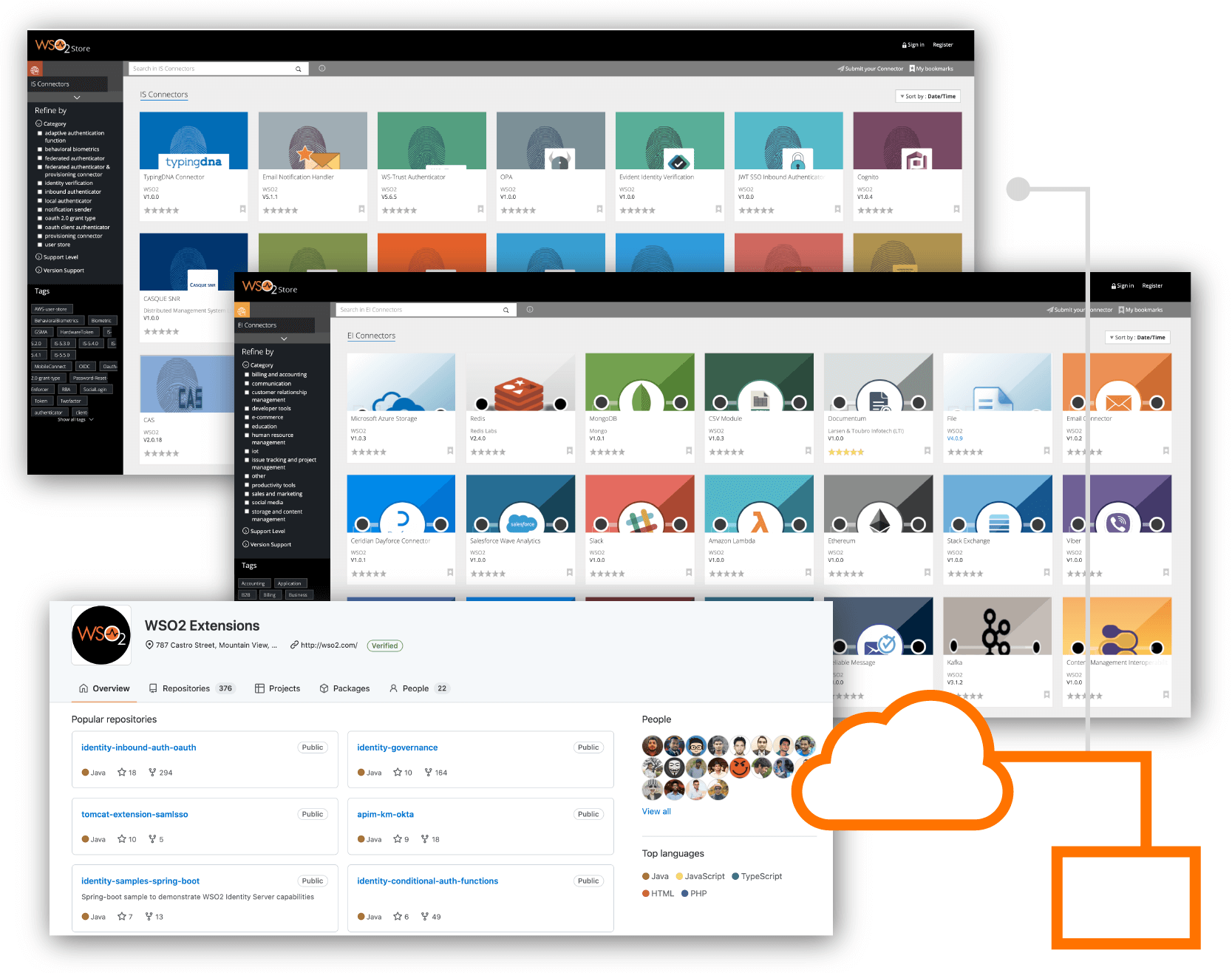
Task: Check identity verification category
Action: click(x=40, y=183)
